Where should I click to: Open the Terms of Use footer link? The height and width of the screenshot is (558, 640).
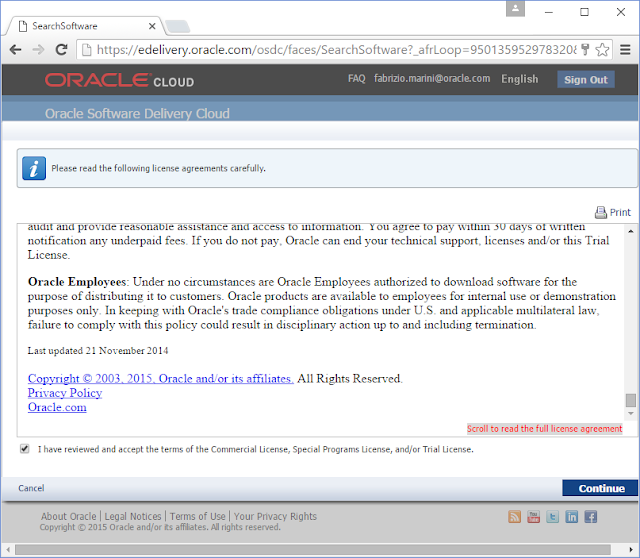pos(198,516)
